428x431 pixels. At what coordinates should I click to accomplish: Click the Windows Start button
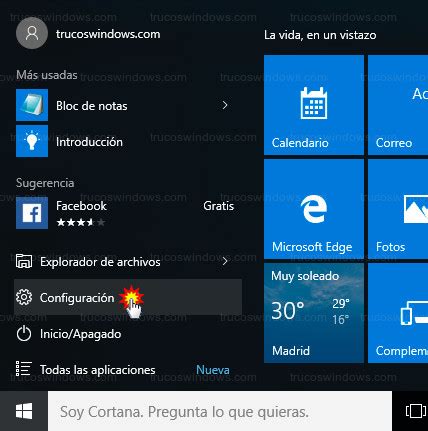[x=24, y=411]
